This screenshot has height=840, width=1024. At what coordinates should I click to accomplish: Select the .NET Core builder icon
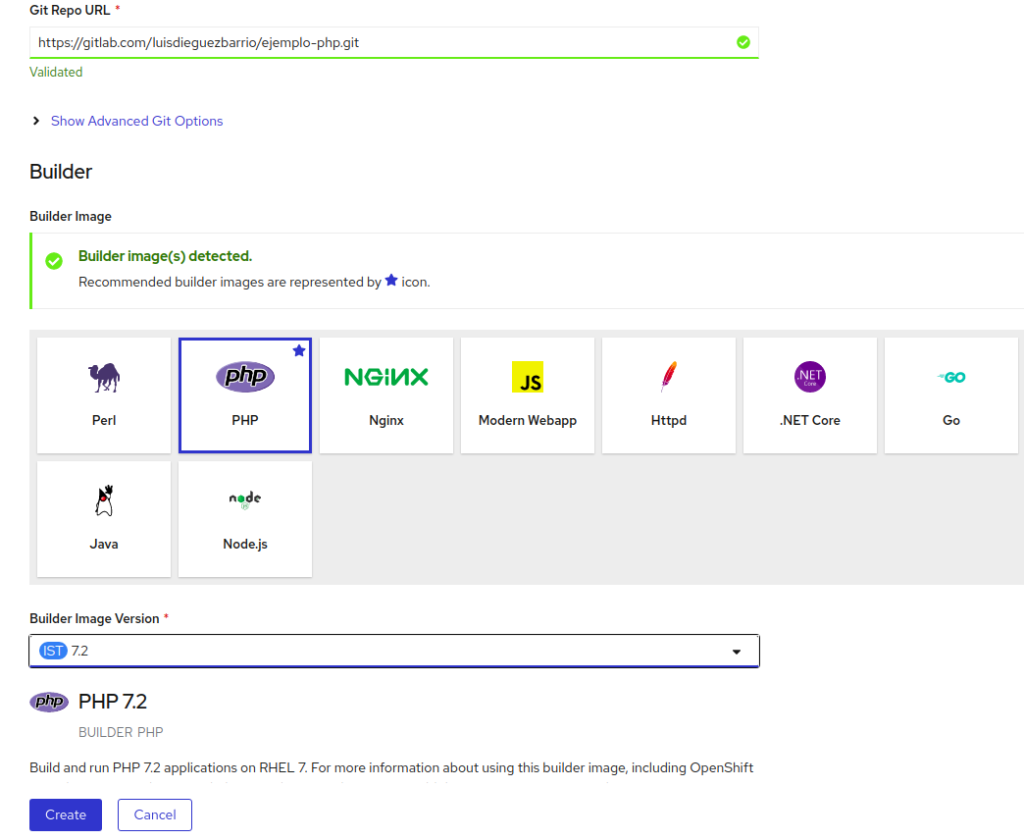pyautogui.click(x=809, y=377)
